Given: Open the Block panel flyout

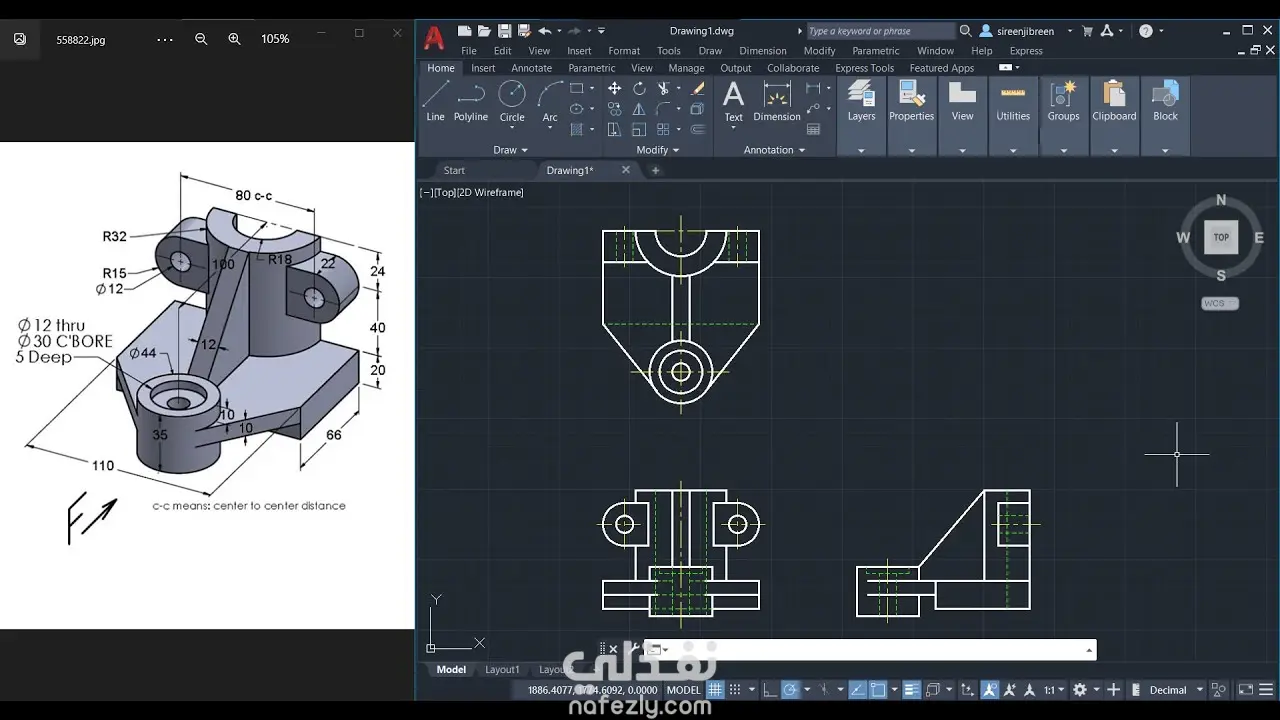Looking at the screenshot, I should coord(1165,150).
